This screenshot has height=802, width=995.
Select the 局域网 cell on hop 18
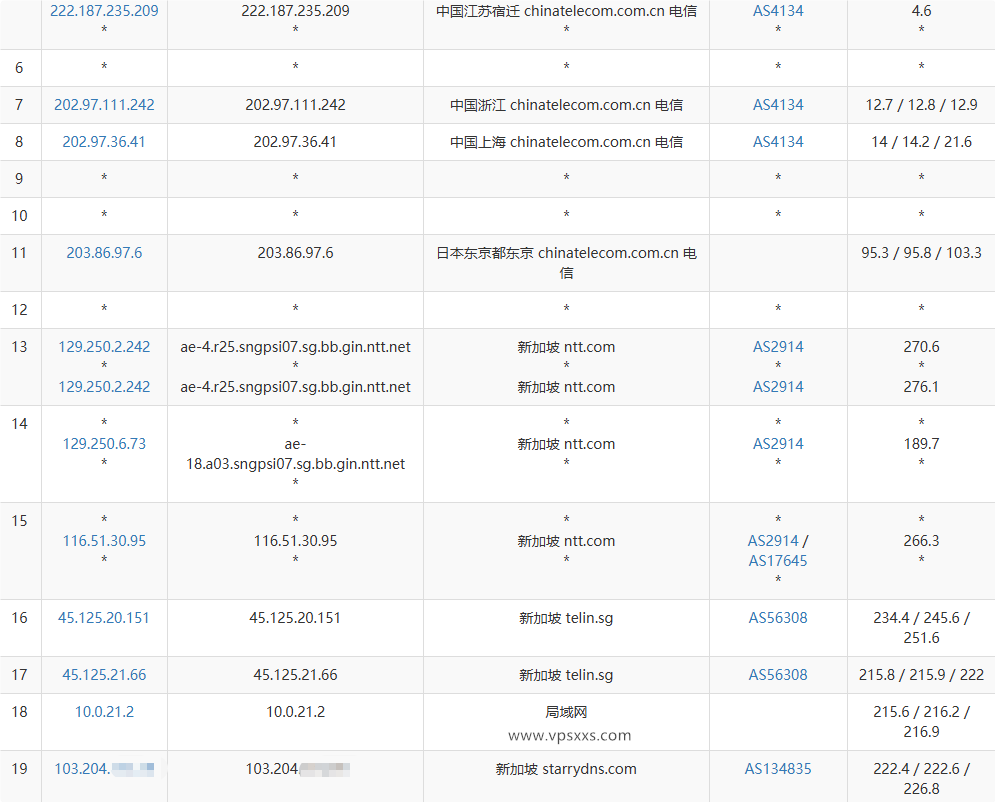[x=566, y=711]
